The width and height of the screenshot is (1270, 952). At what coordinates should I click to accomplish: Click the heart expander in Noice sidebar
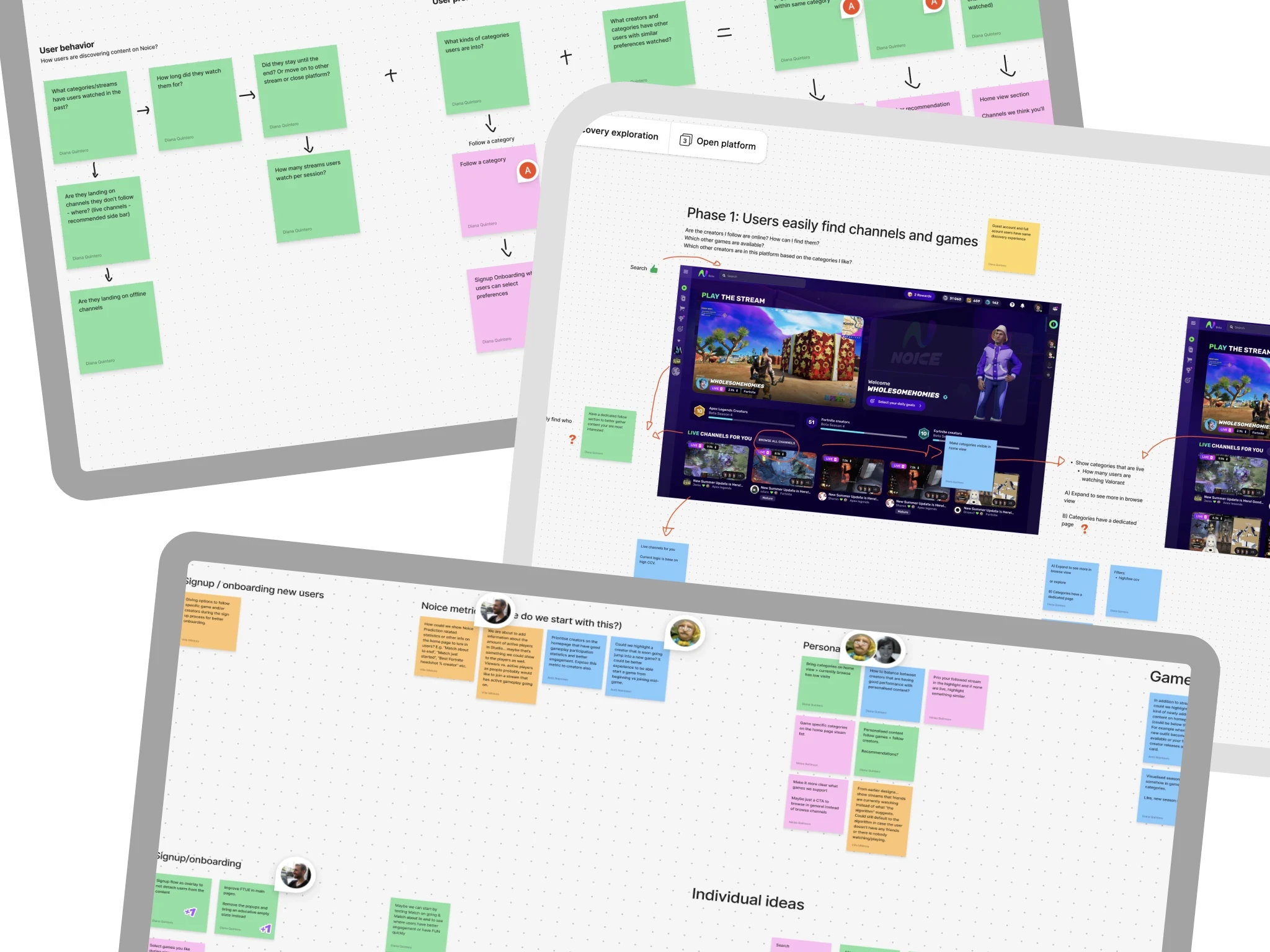click(678, 341)
